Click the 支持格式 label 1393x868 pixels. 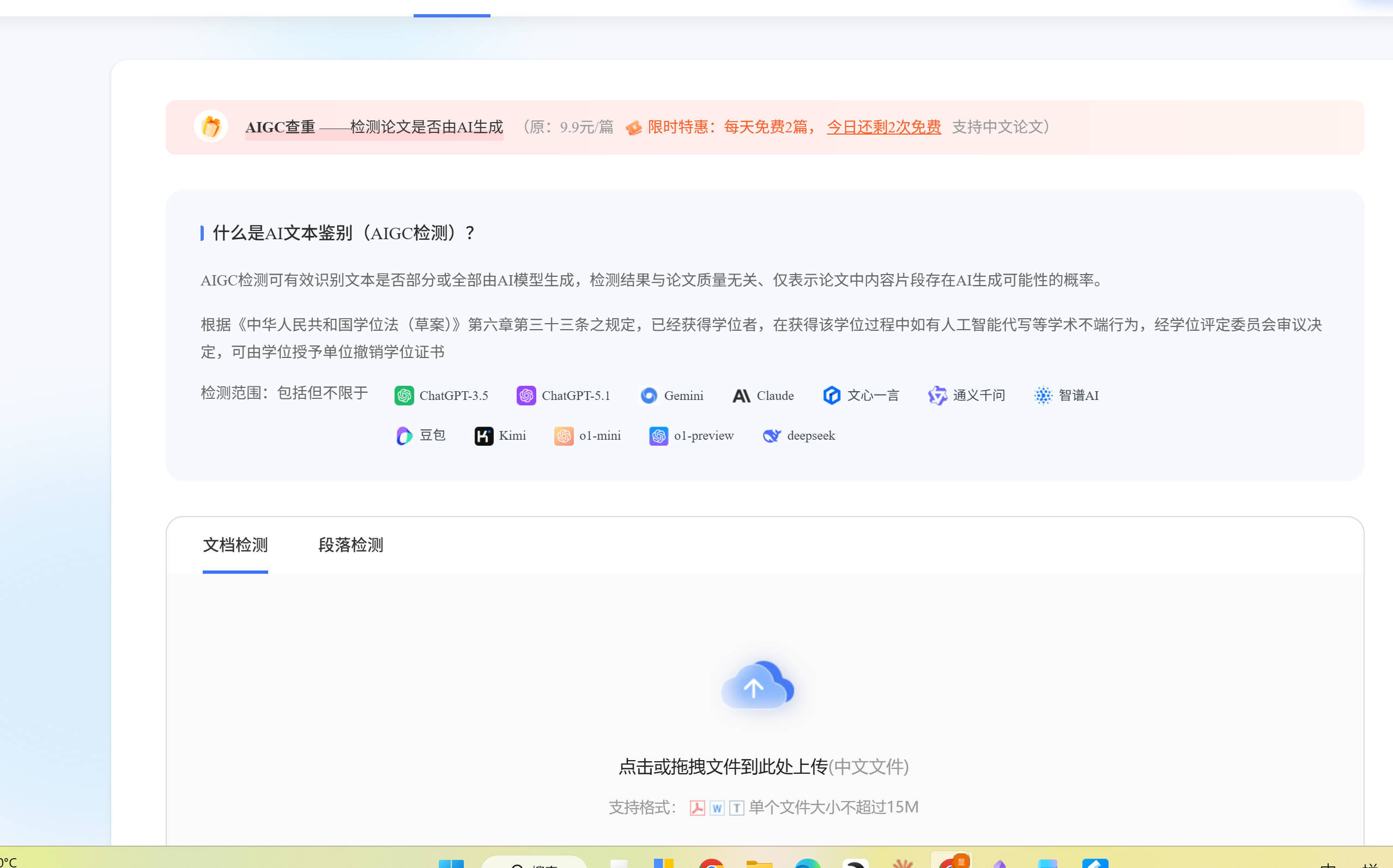(x=642, y=807)
